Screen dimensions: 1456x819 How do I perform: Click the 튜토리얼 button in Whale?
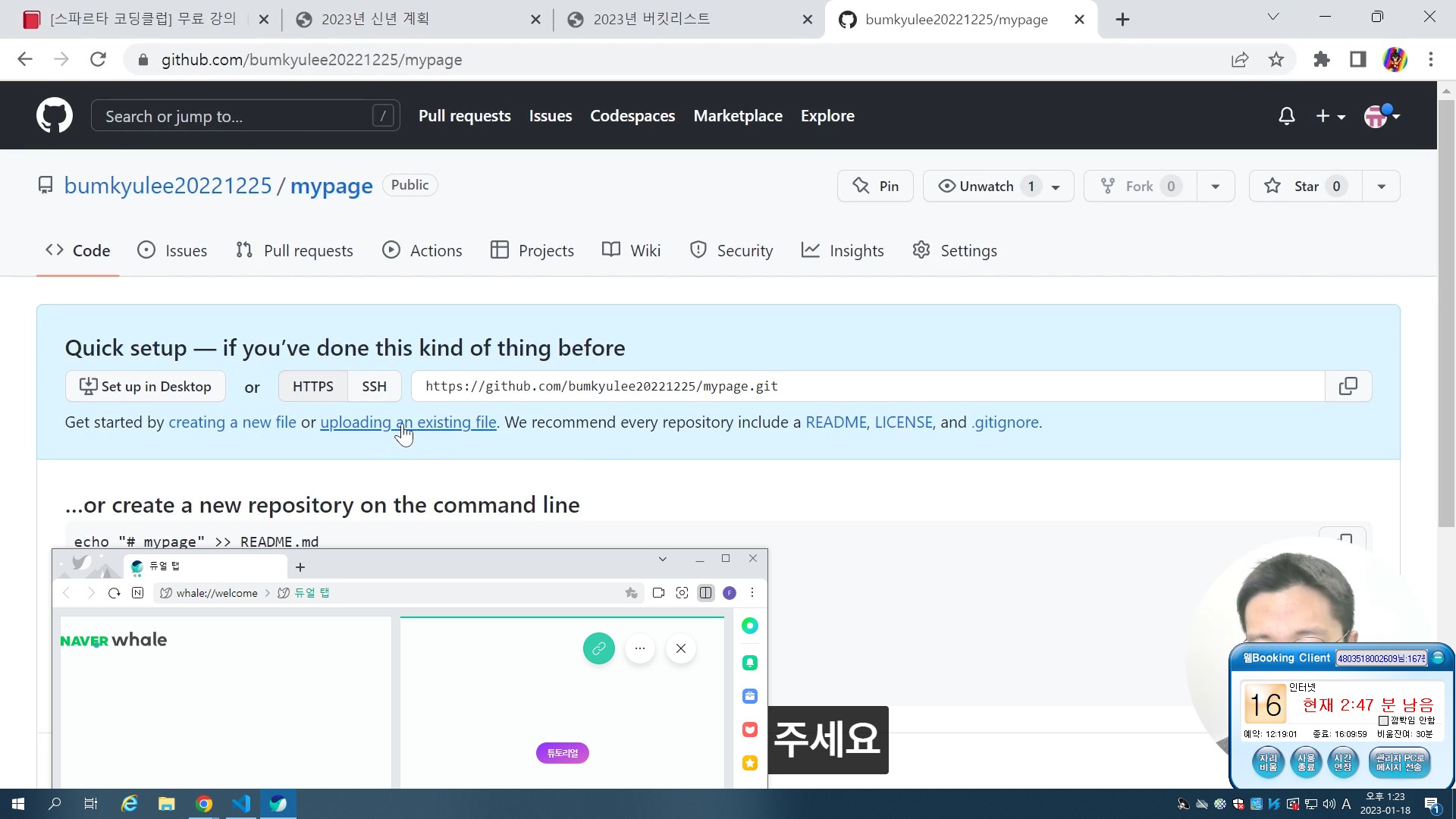(x=563, y=753)
